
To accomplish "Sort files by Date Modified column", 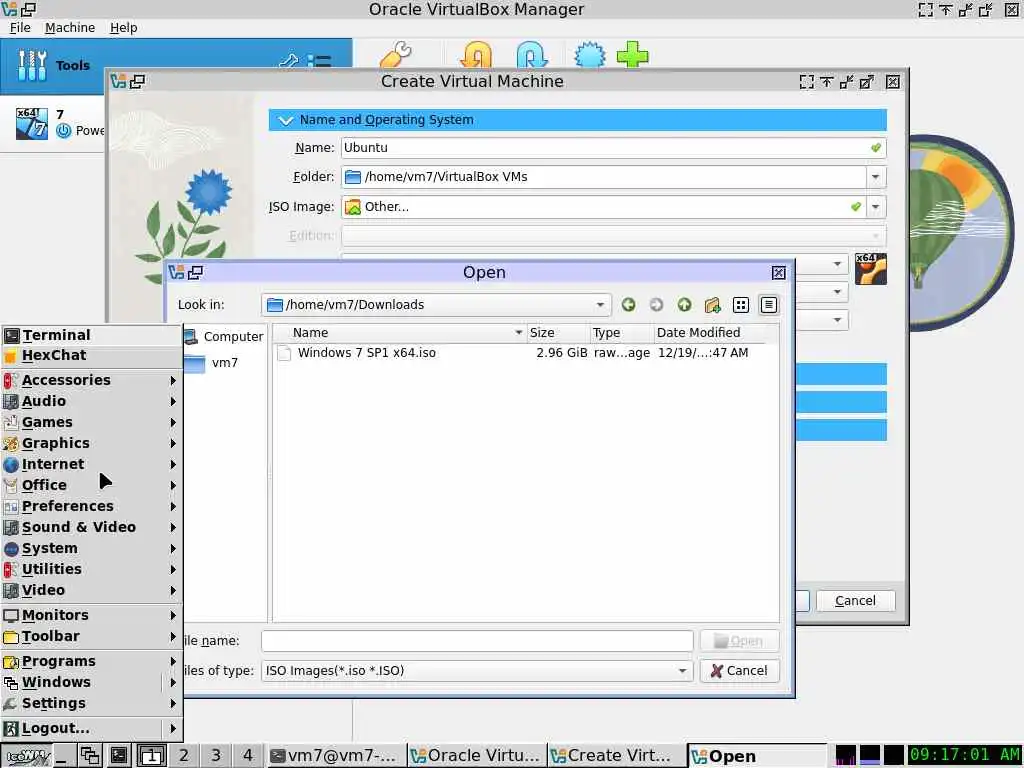I will pos(710,332).
